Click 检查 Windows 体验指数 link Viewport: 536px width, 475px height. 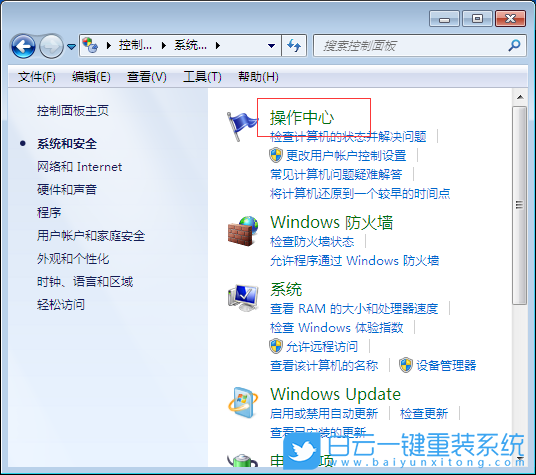pos(336,328)
